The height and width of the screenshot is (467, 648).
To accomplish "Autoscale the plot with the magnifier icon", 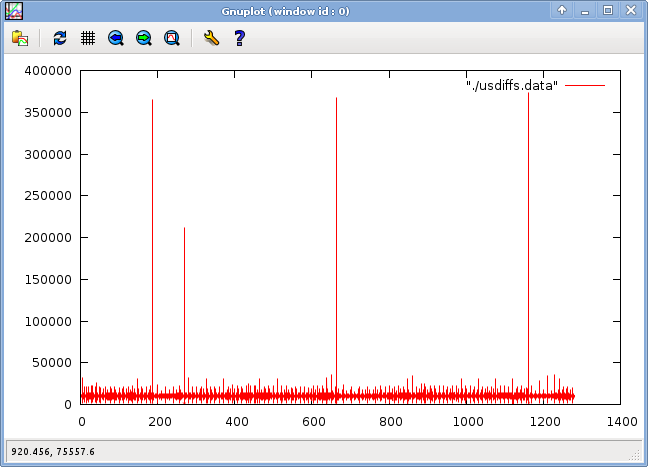I will [x=171, y=38].
